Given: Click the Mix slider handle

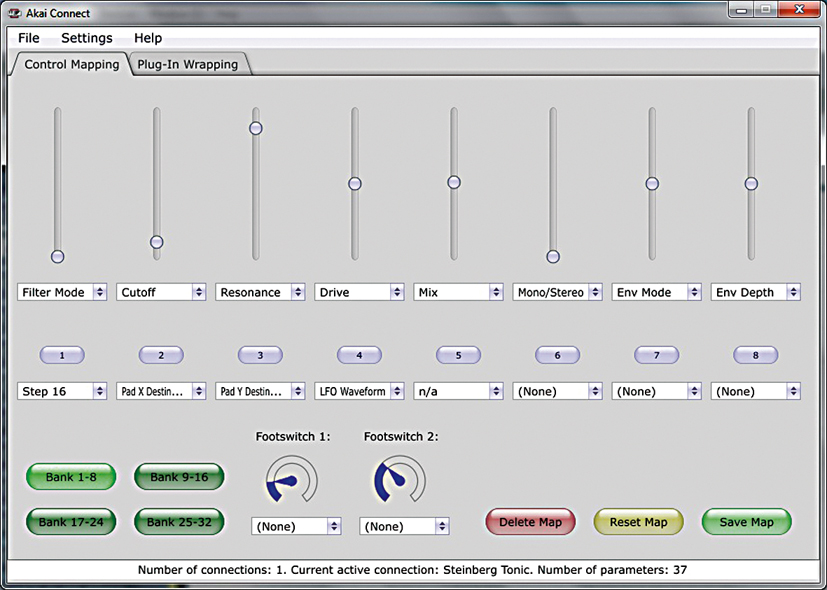Looking at the screenshot, I should [x=454, y=182].
